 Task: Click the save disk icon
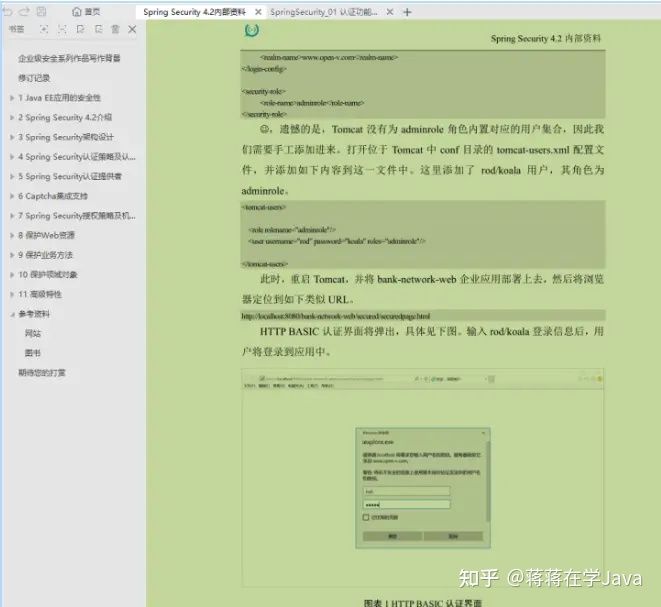pyautogui.click(x=41, y=11)
